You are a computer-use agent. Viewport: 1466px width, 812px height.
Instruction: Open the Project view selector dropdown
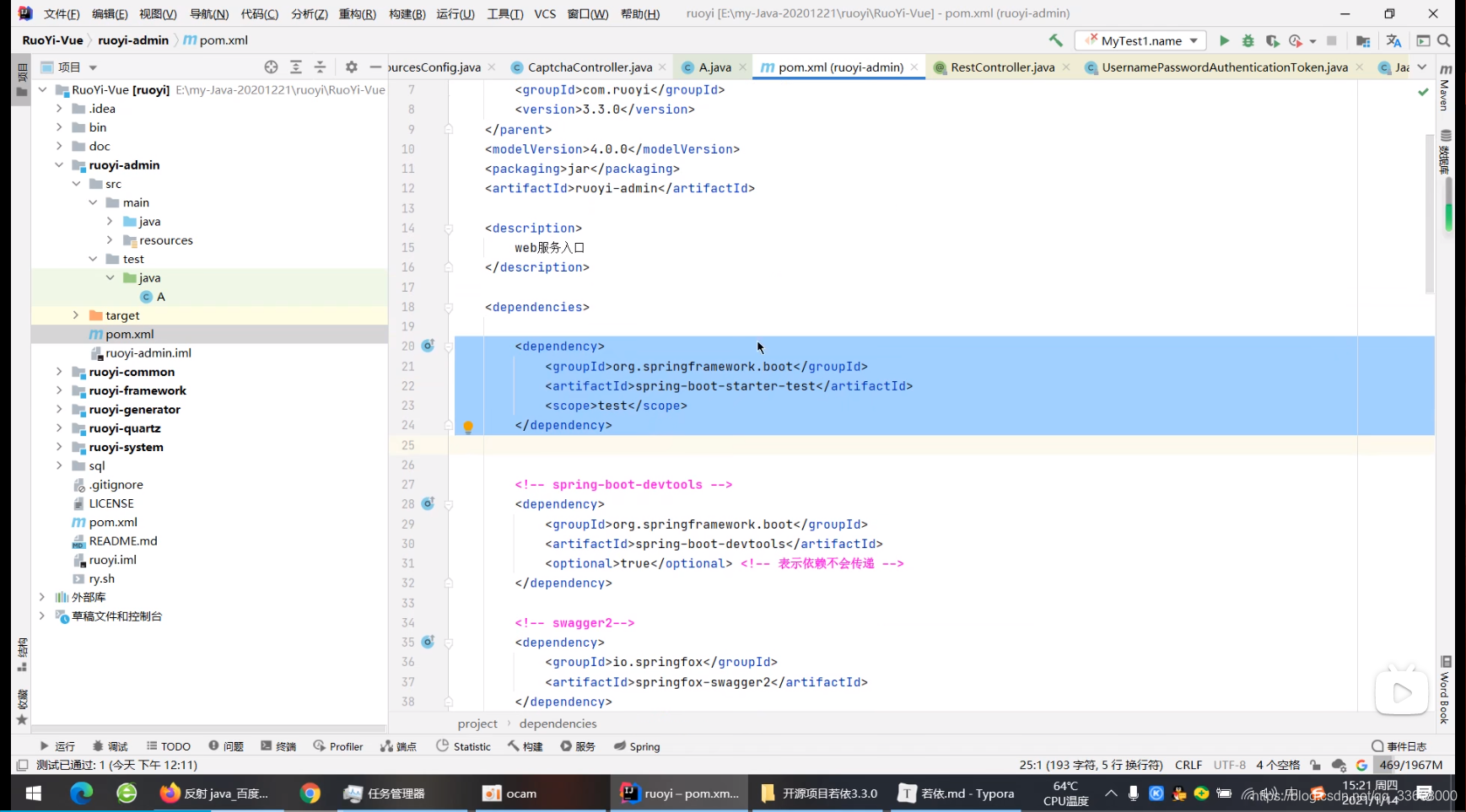[69, 67]
